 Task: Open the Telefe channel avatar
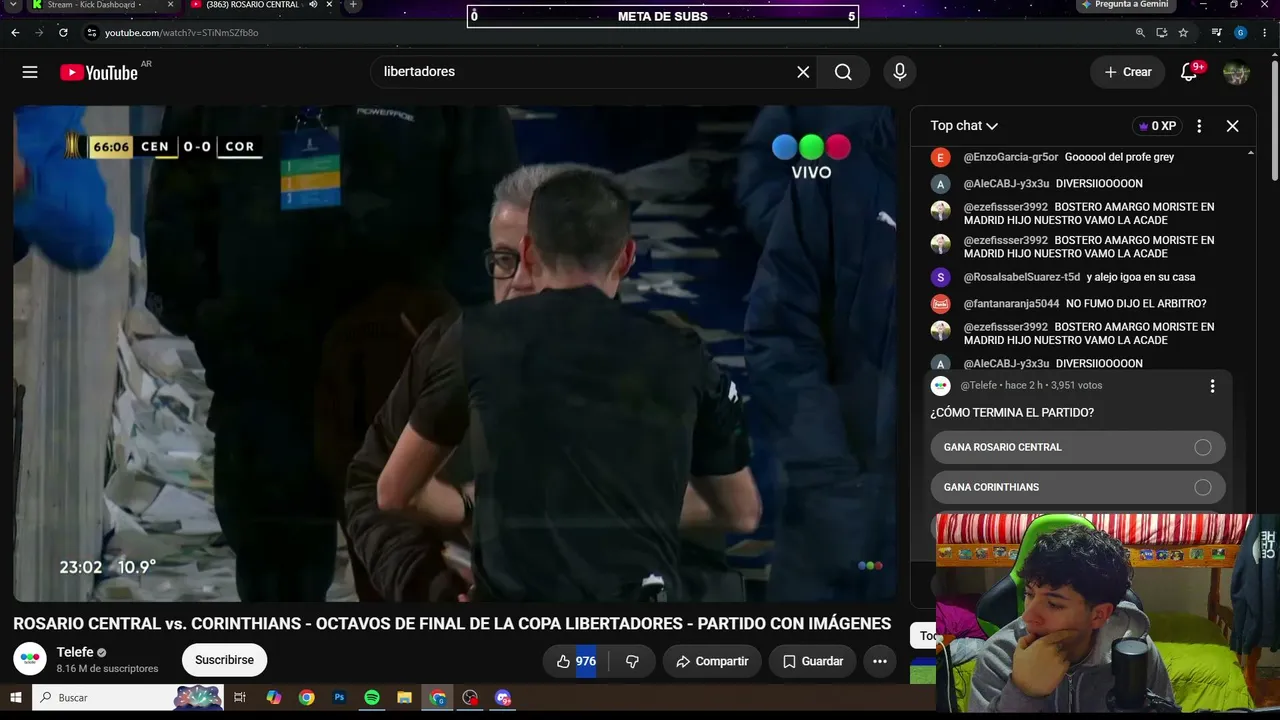point(30,659)
